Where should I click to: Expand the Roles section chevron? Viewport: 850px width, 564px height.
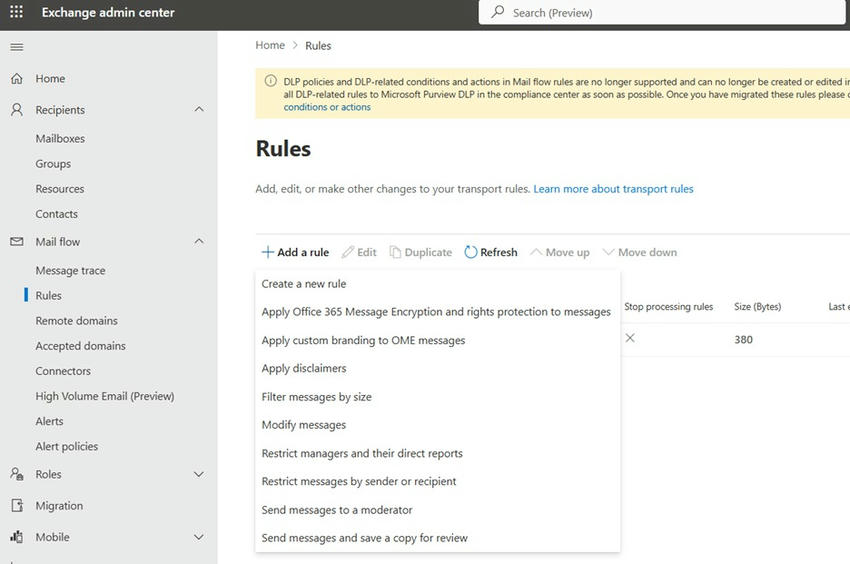199,474
